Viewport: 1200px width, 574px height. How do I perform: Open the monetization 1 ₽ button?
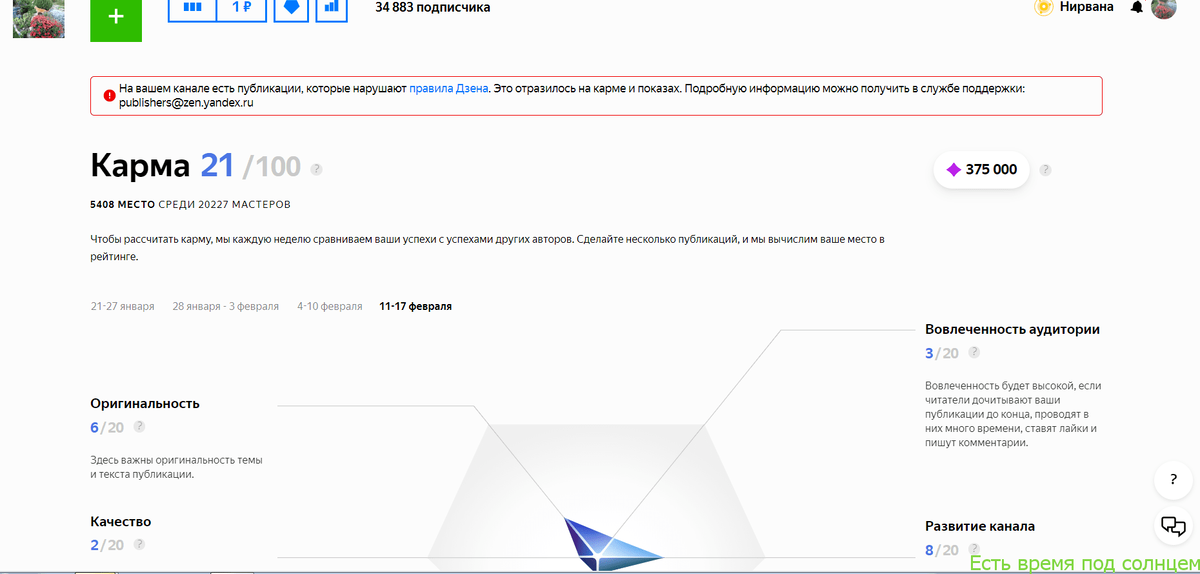[x=241, y=9]
